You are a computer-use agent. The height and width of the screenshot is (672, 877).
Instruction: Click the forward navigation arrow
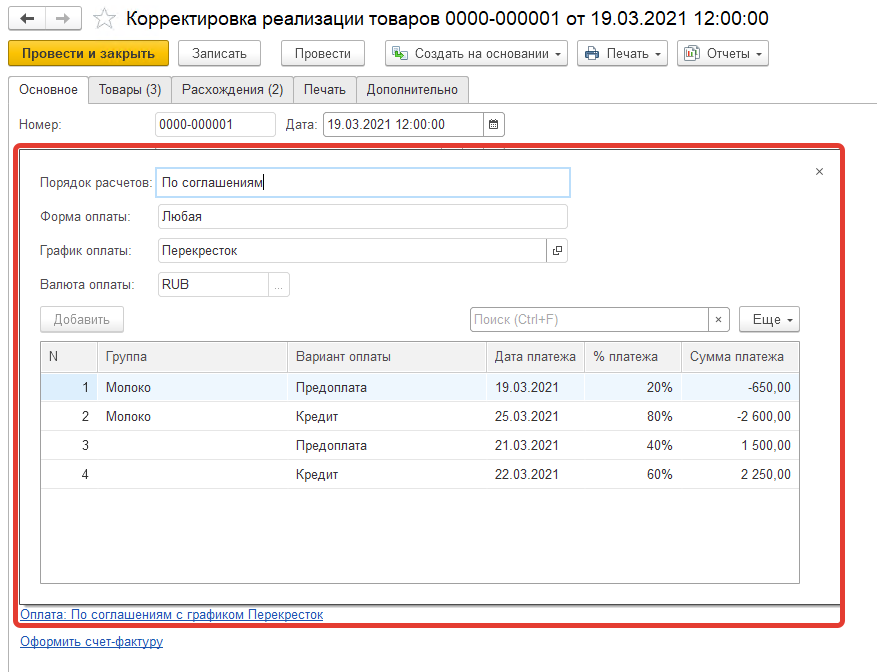pos(62,19)
